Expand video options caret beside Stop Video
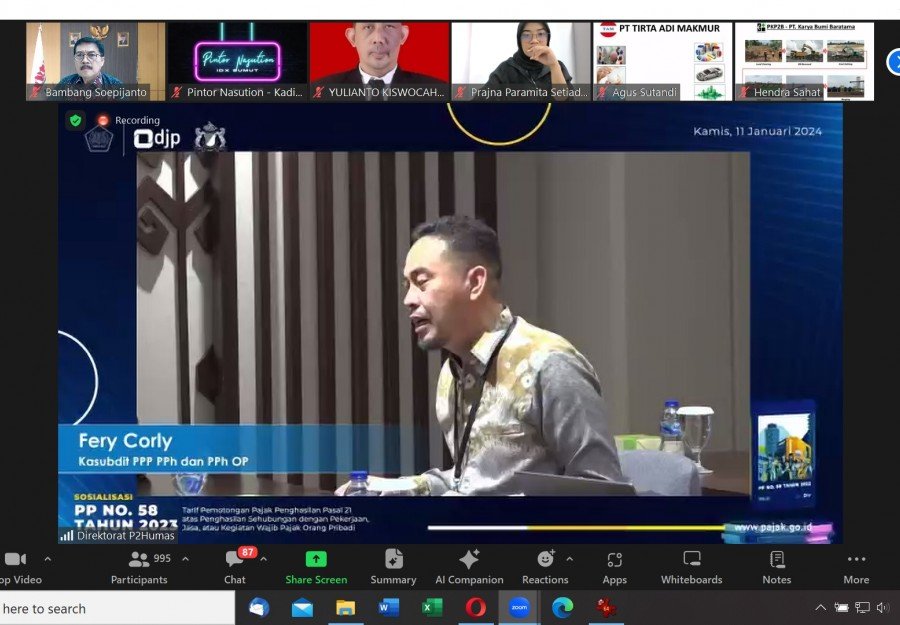Screen dimensions: 900x625 pos(47,559)
